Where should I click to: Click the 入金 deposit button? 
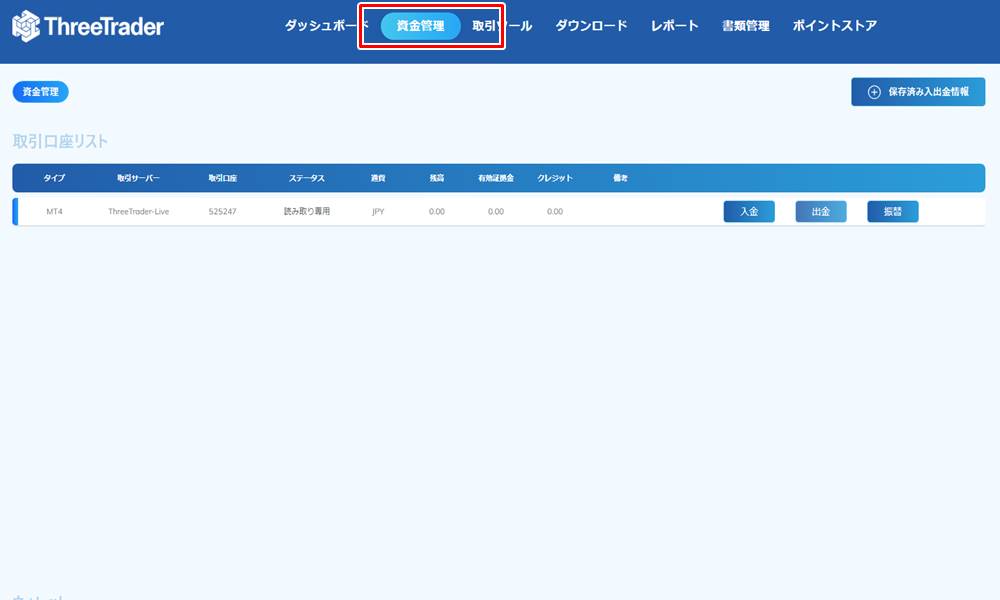pos(748,211)
